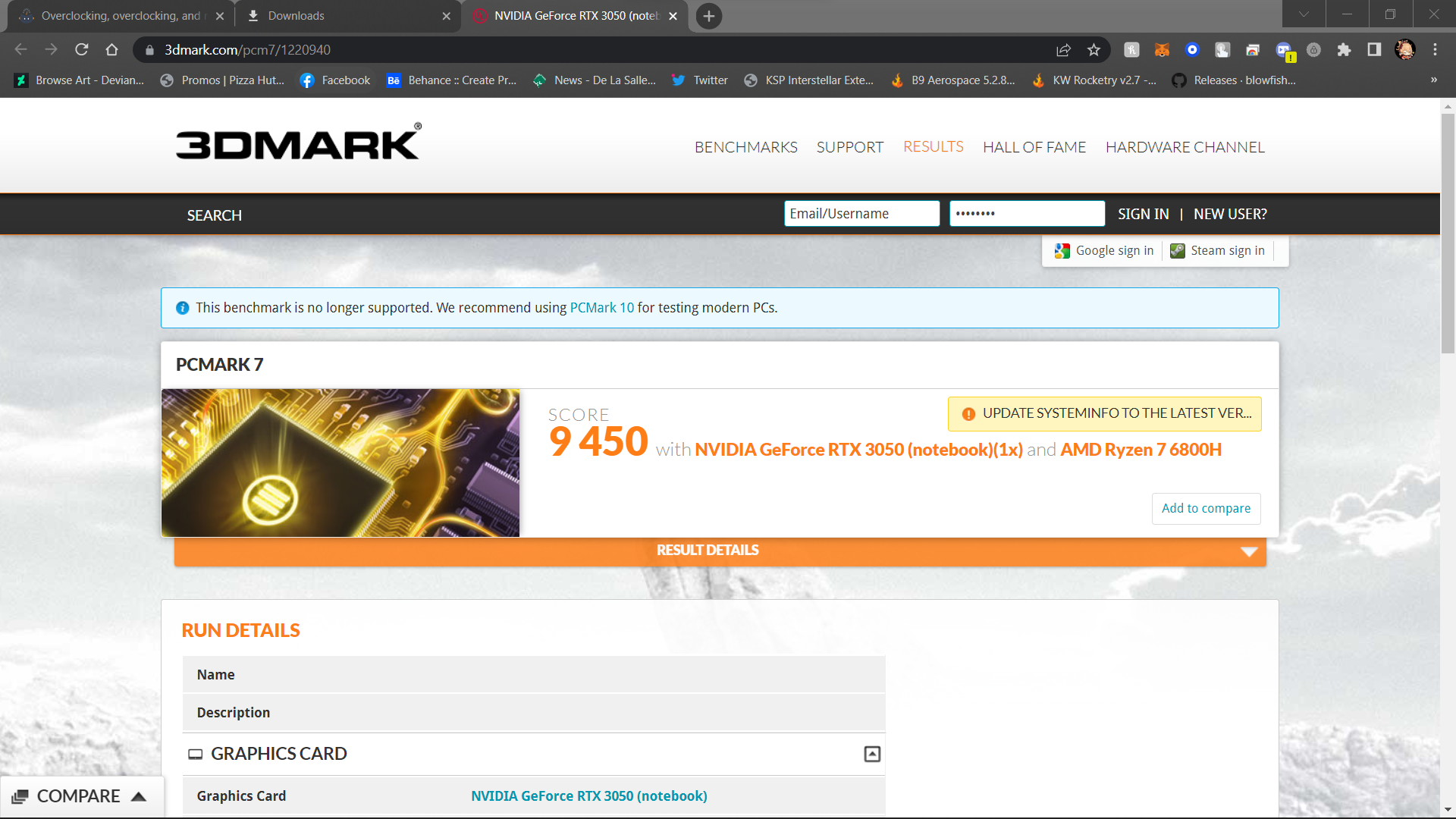Open Browse Art DeviantArt bookmark
This screenshot has width=1456, height=819.
pyautogui.click(x=80, y=80)
